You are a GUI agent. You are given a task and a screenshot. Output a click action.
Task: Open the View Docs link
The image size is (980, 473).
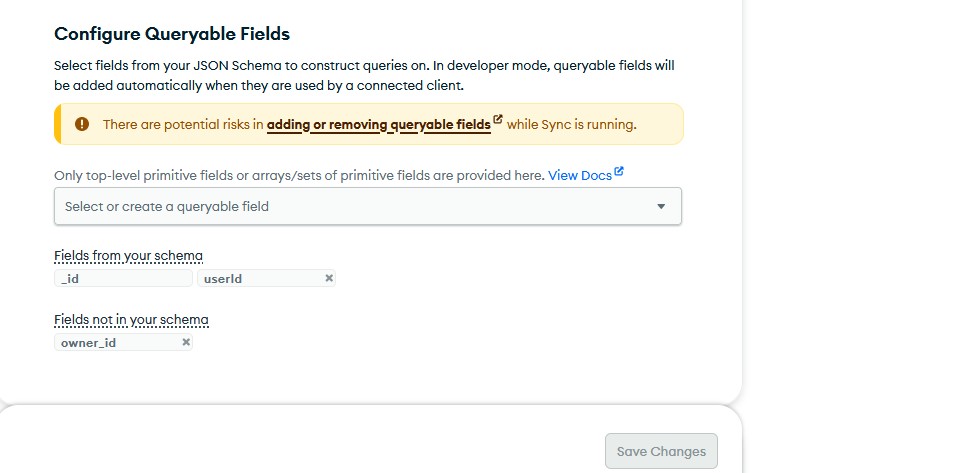(579, 175)
